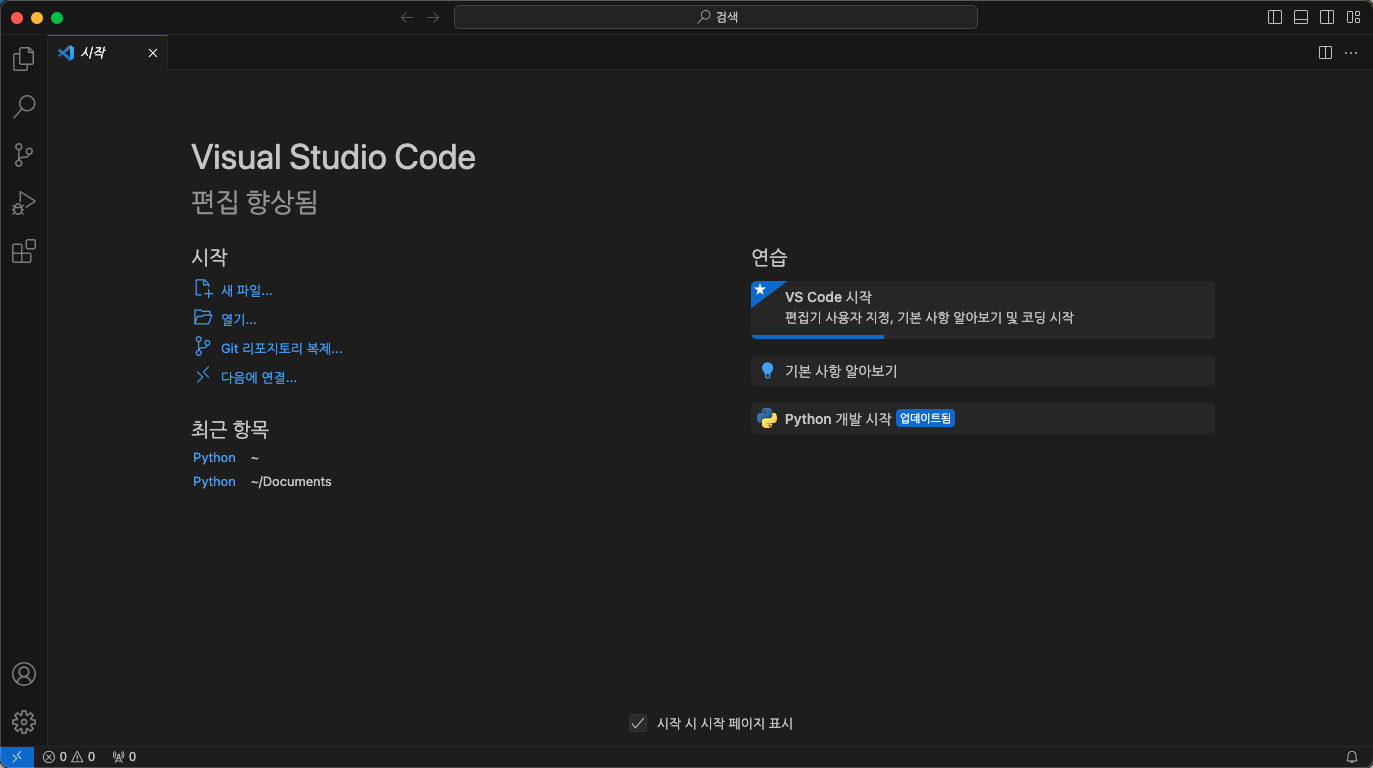Open the editor more actions ellipsis
1373x768 pixels.
(1351, 53)
